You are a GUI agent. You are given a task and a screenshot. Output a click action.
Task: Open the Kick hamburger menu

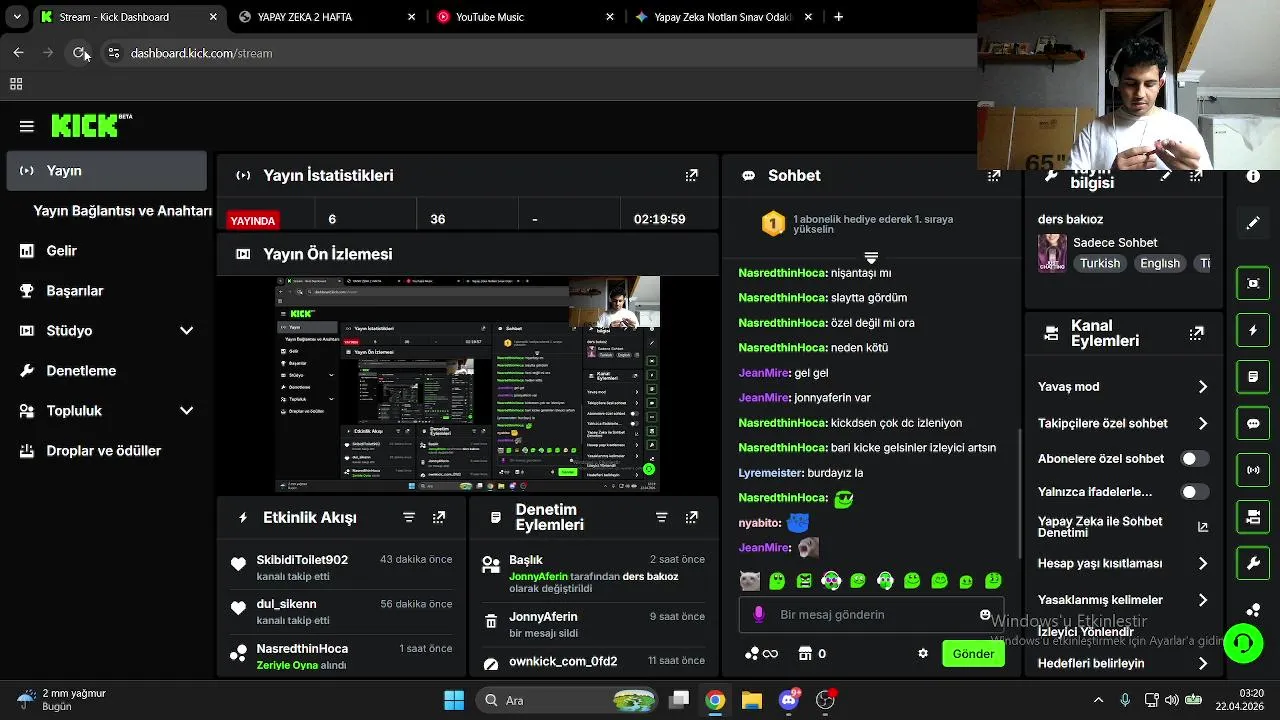click(x=27, y=126)
